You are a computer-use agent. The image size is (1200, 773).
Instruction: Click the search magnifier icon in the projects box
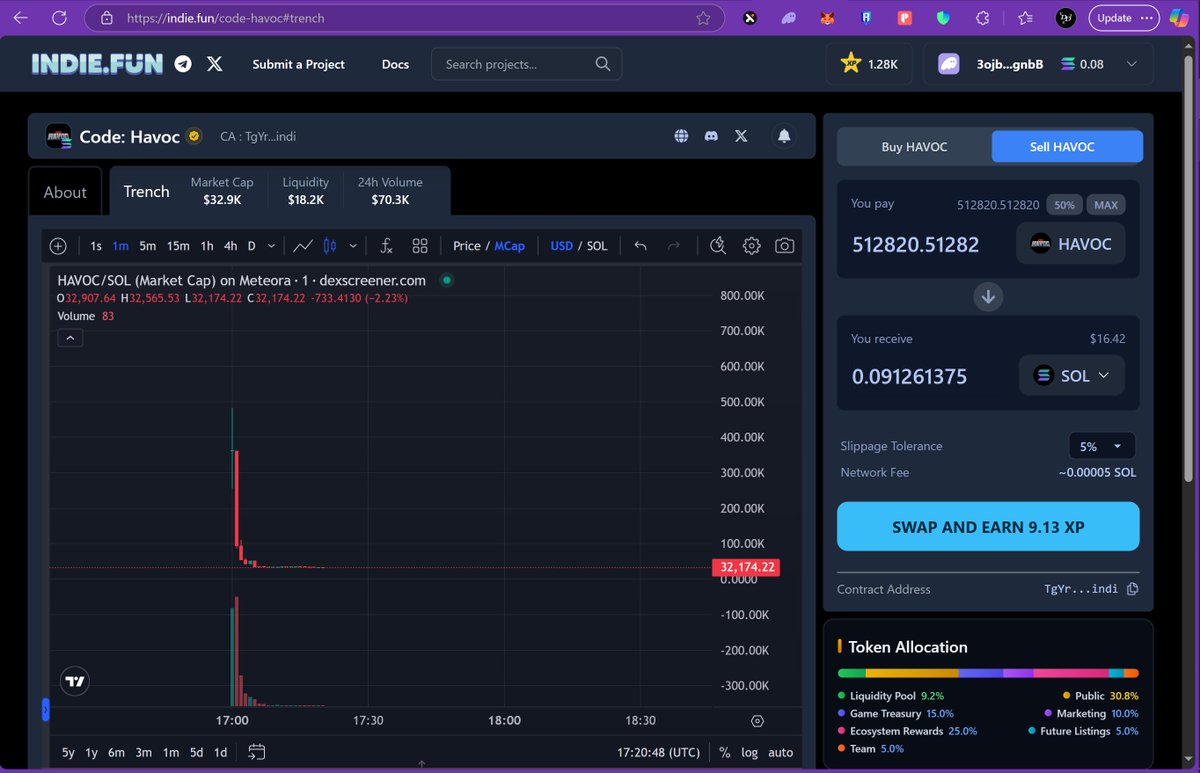pos(603,64)
